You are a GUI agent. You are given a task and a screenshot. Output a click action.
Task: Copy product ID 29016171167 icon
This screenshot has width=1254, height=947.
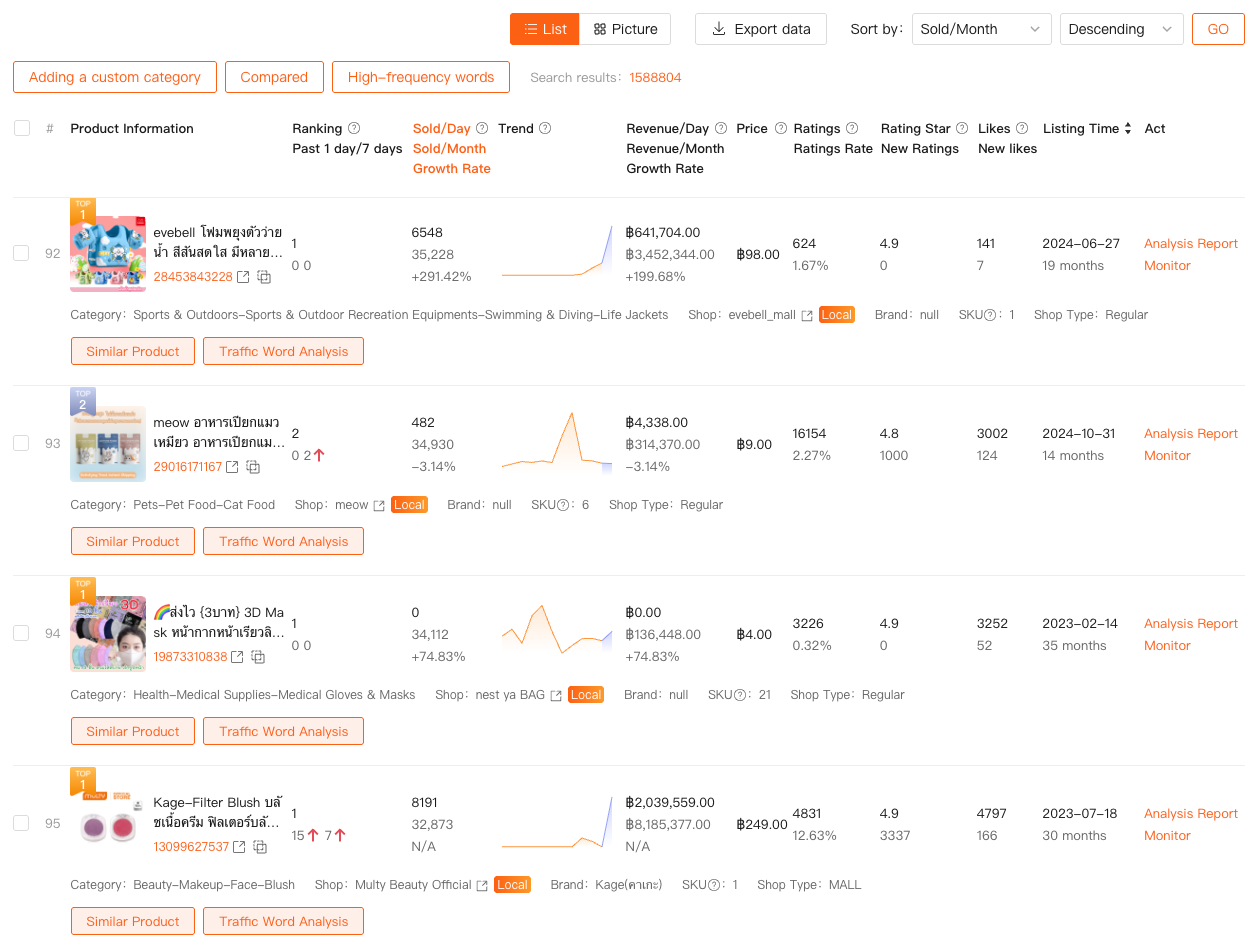(x=254, y=467)
